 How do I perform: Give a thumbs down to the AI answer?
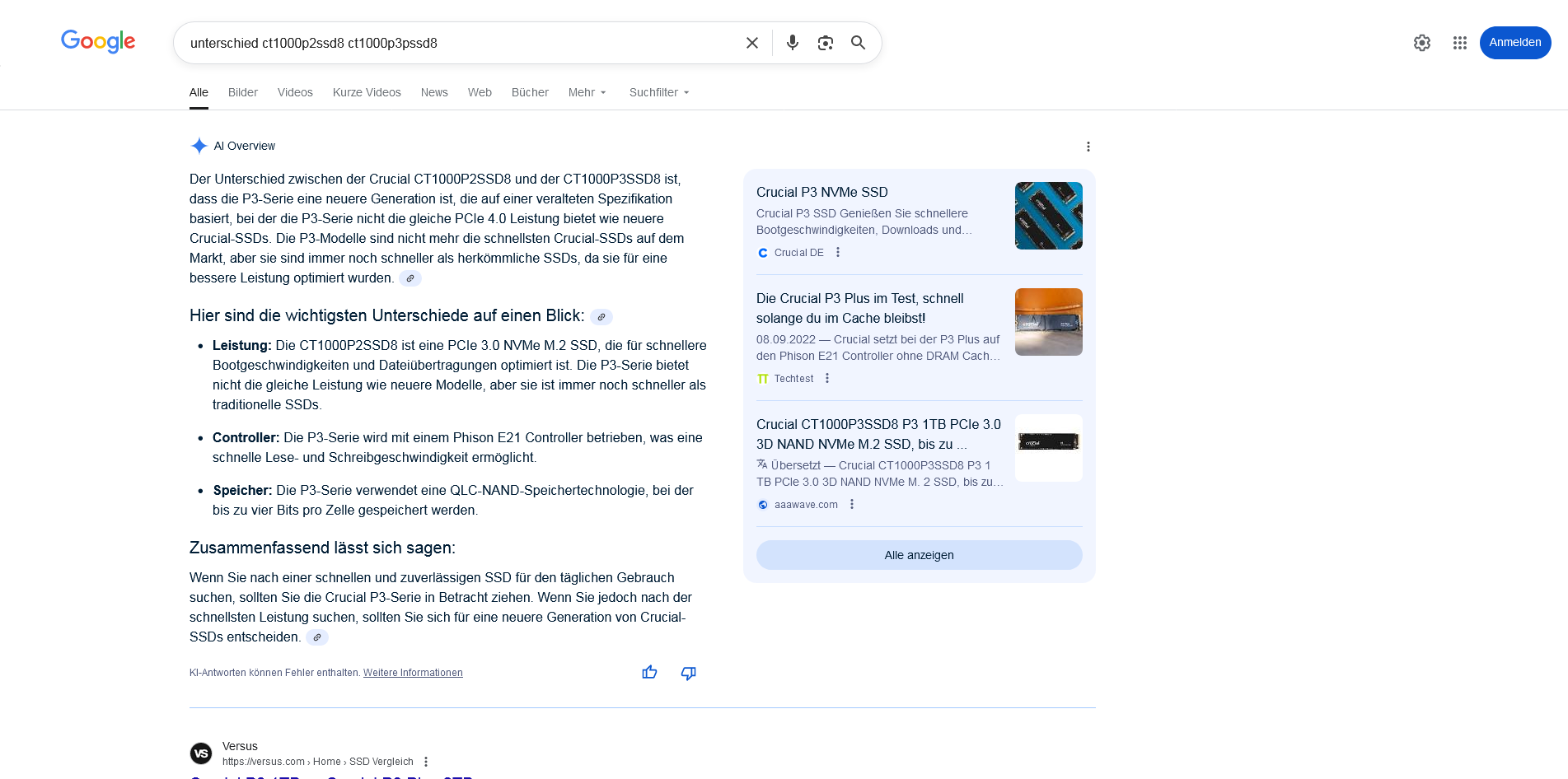pos(688,673)
